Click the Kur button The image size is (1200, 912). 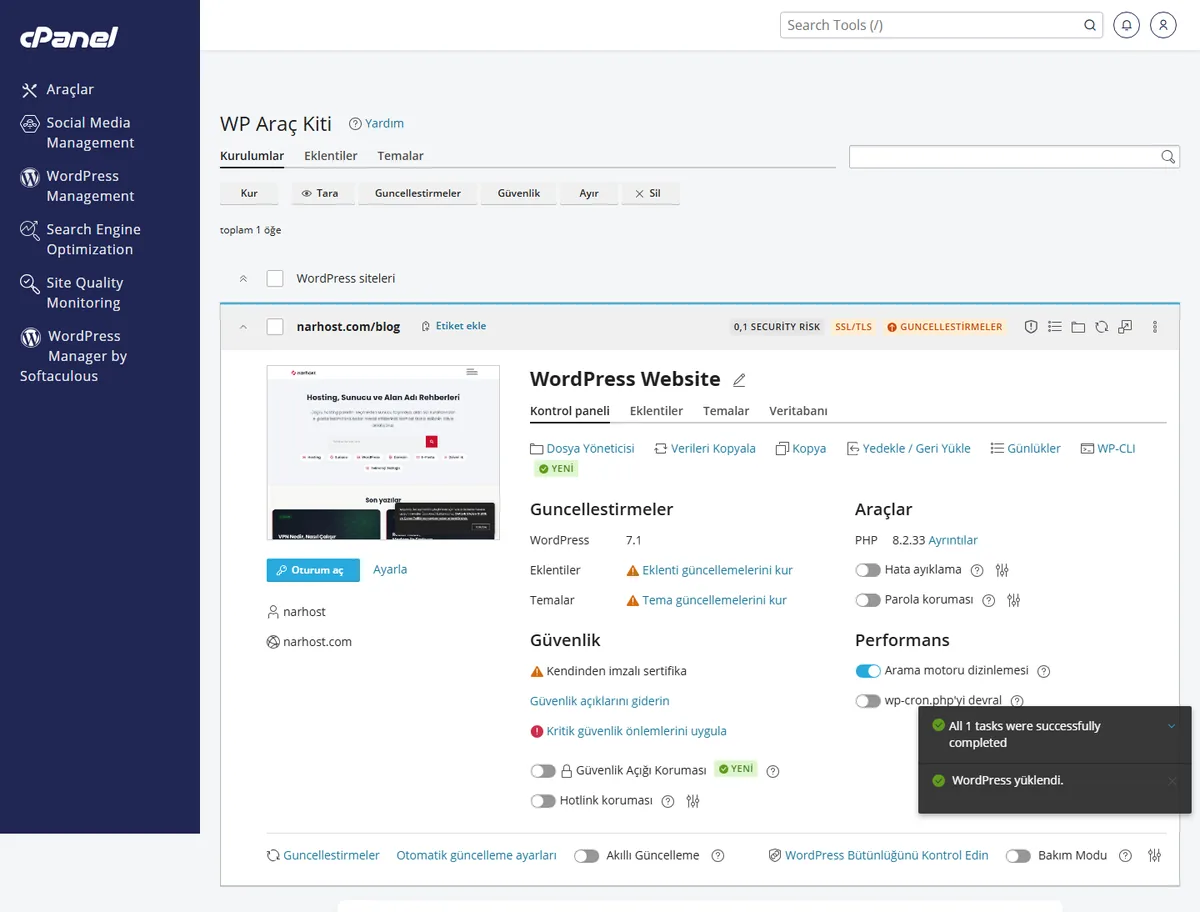point(249,193)
